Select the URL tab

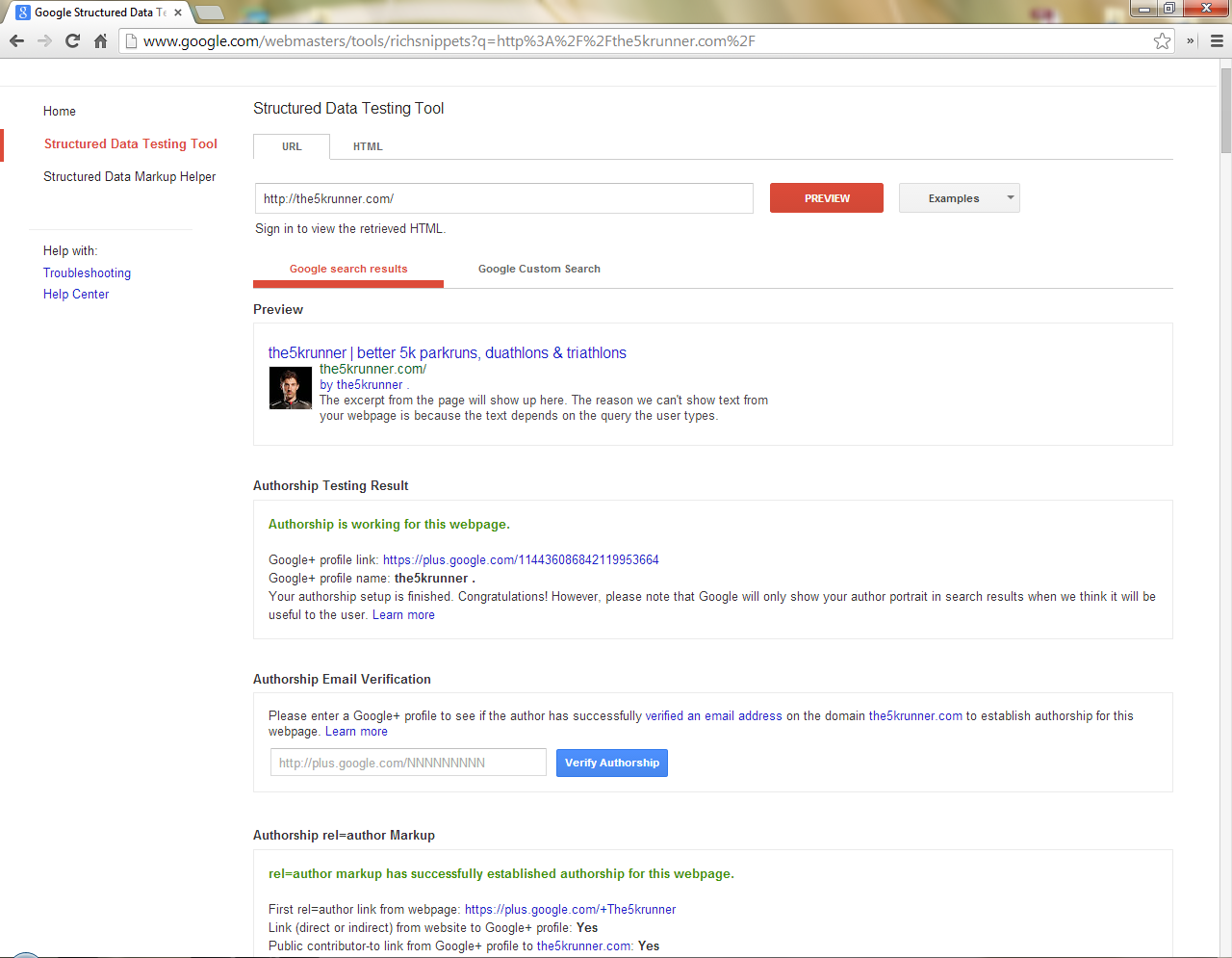[x=292, y=146]
